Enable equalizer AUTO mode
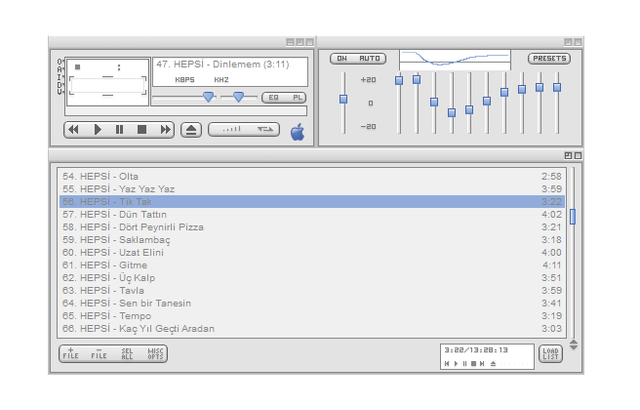This screenshot has height=410, width=640. pos(370,59)
